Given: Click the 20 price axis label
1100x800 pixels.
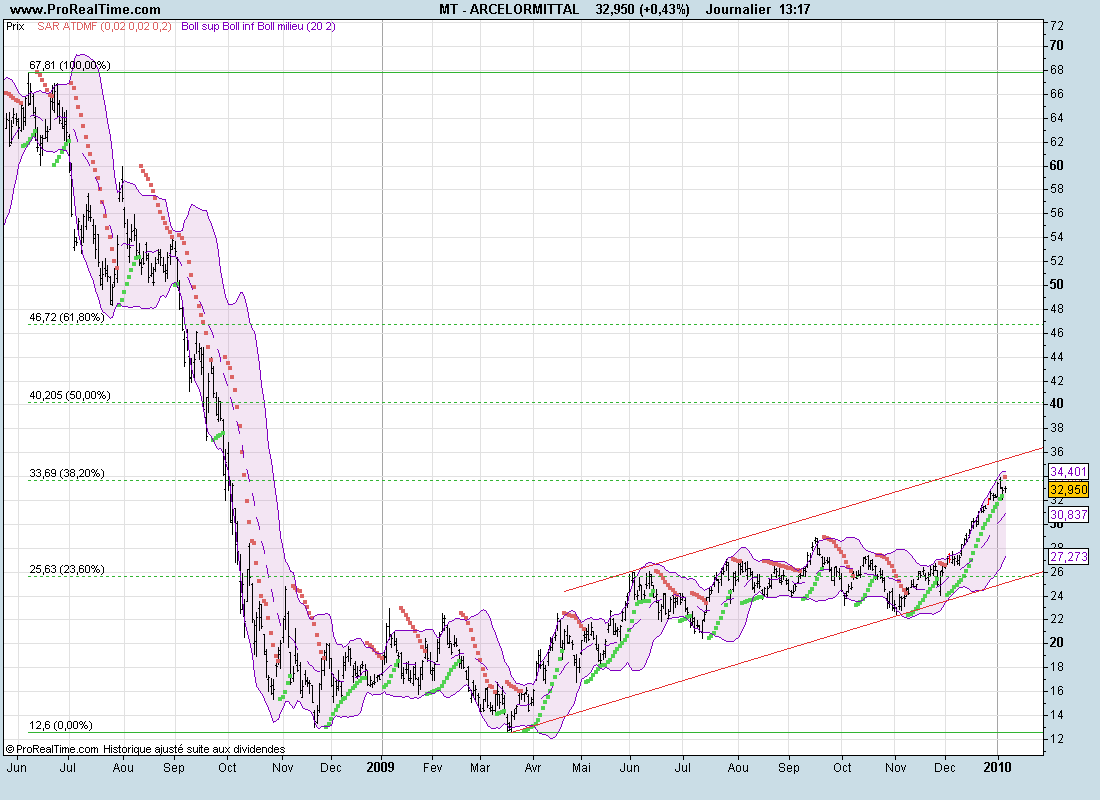Looking at the screenshot, I should 1056,643.
